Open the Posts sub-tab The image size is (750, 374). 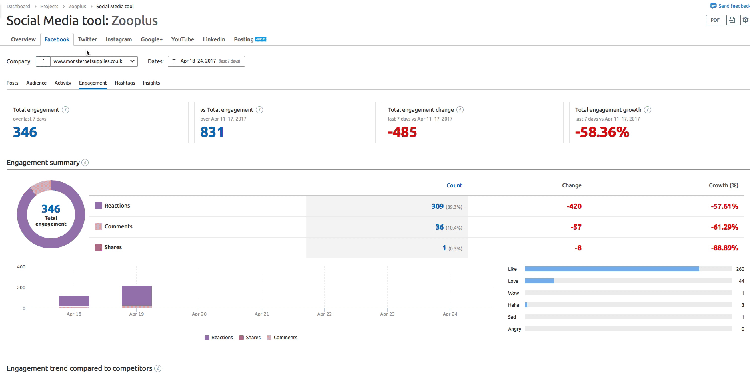pyautogui.click(x=12, y=83)
